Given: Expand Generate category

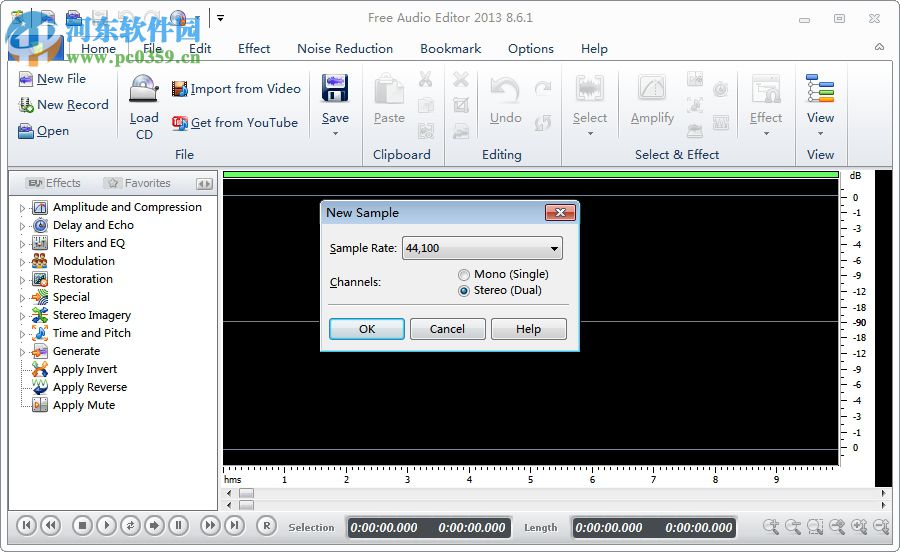Looking at the screenshot, I should [x=22, y=352].
